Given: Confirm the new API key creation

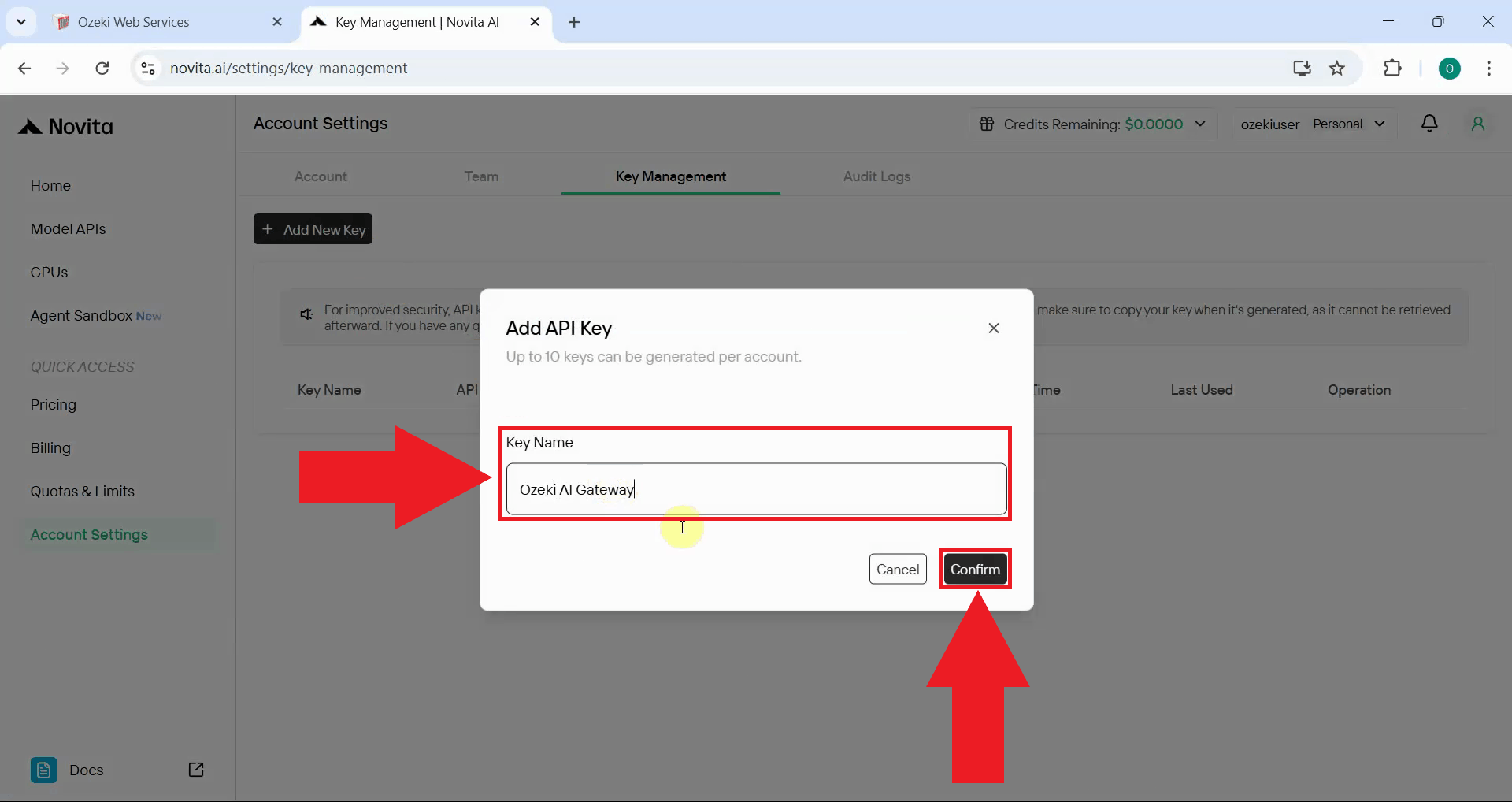Looking at the screenshot, I should click(975, 569).
